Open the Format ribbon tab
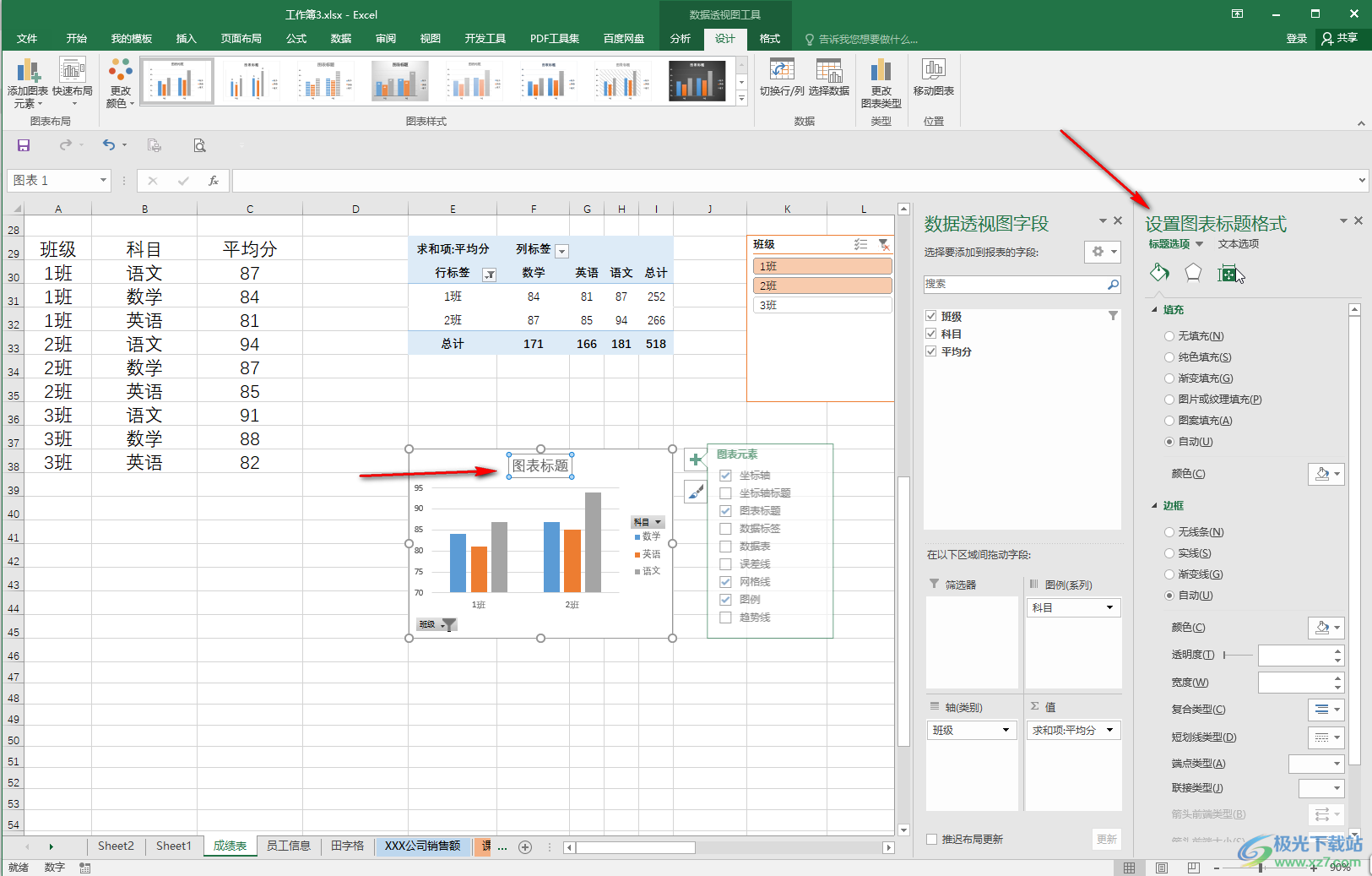 [x=770, y=39]
